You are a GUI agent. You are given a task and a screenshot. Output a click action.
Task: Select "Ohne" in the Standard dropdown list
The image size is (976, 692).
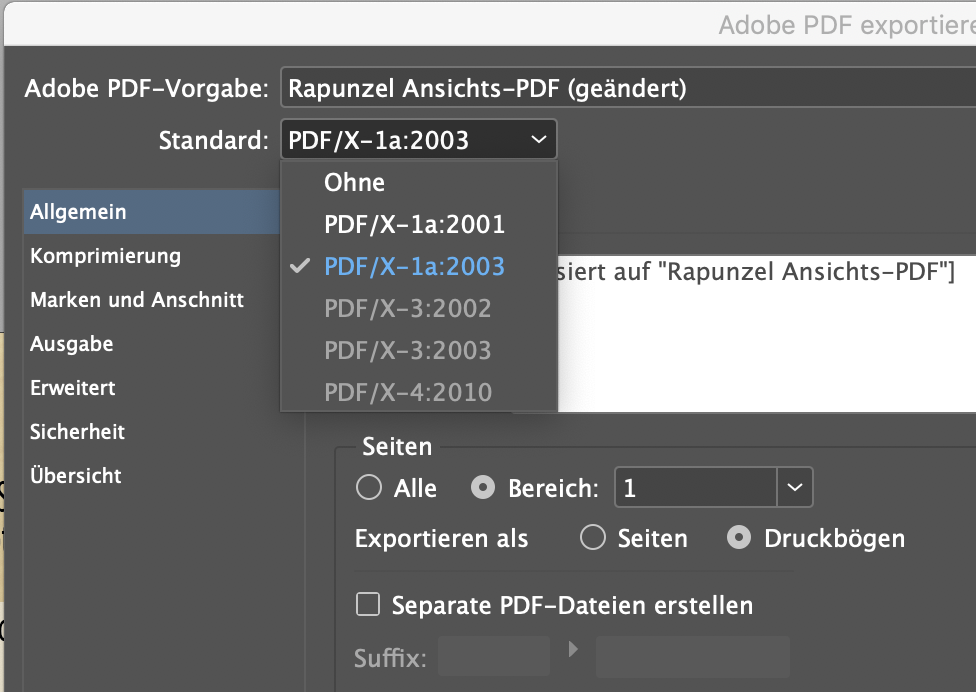pyautogui.click(x=354, y=182)
